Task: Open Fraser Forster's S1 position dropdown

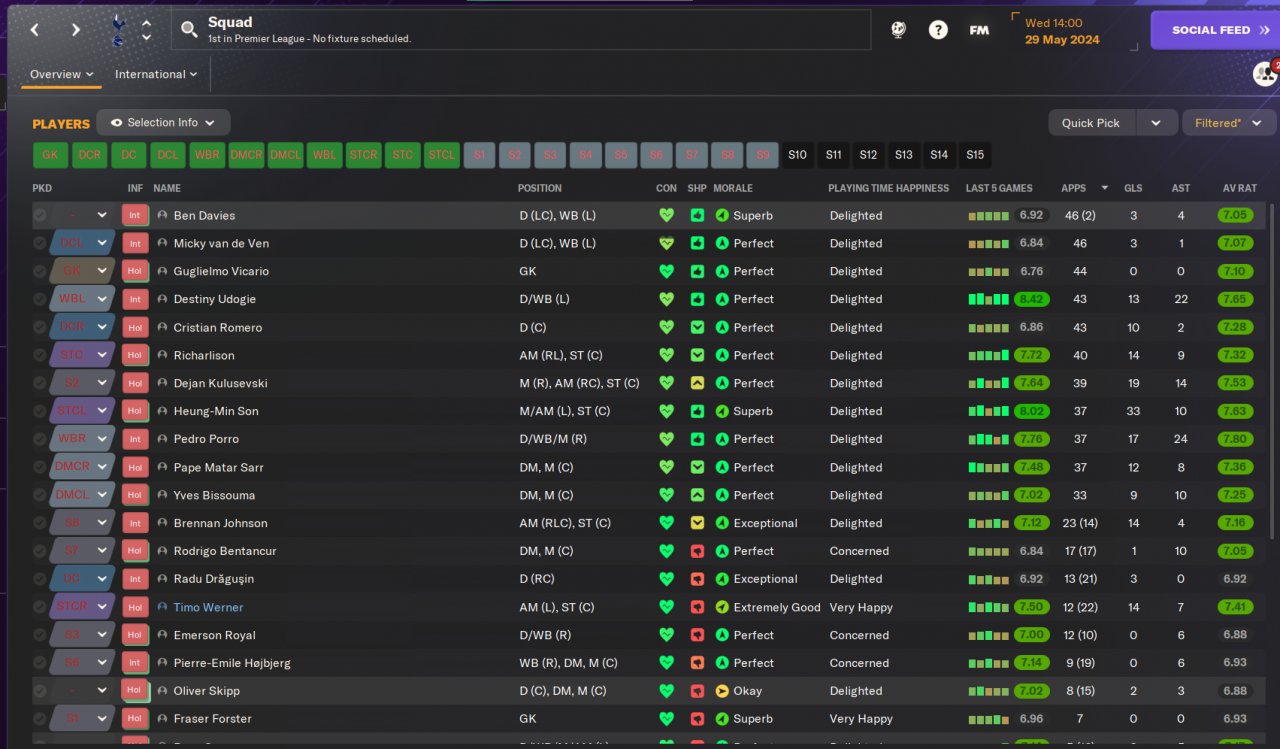Action: point(82,719)
